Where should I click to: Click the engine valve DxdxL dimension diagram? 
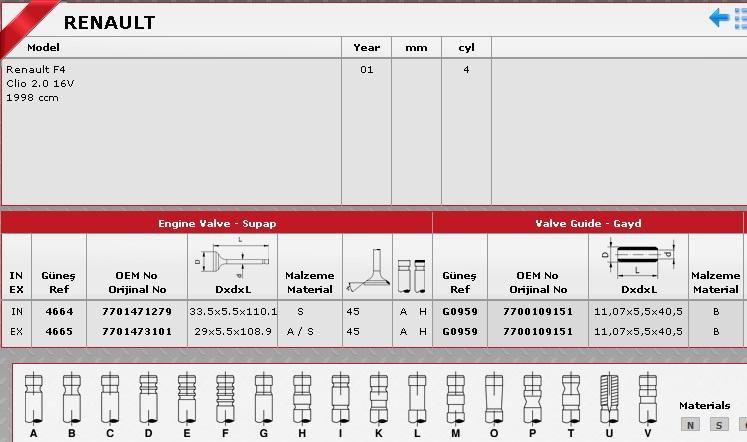pyautogui.click(x=232, y=258)
